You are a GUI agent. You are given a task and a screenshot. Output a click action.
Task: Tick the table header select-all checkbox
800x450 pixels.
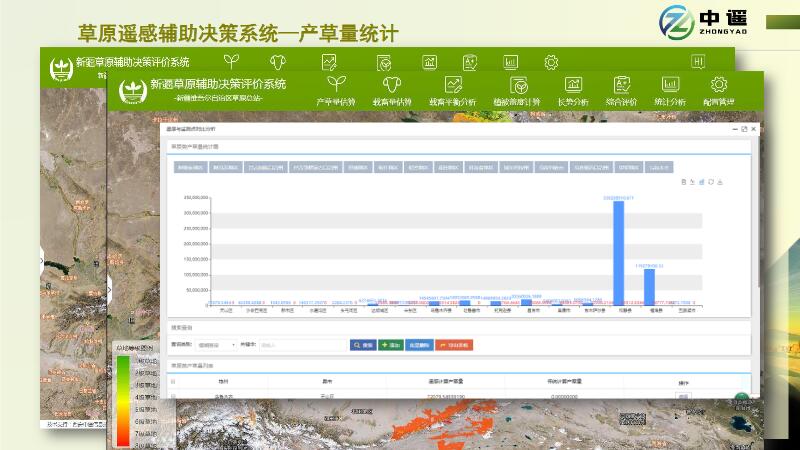click(x=173, y=382)
